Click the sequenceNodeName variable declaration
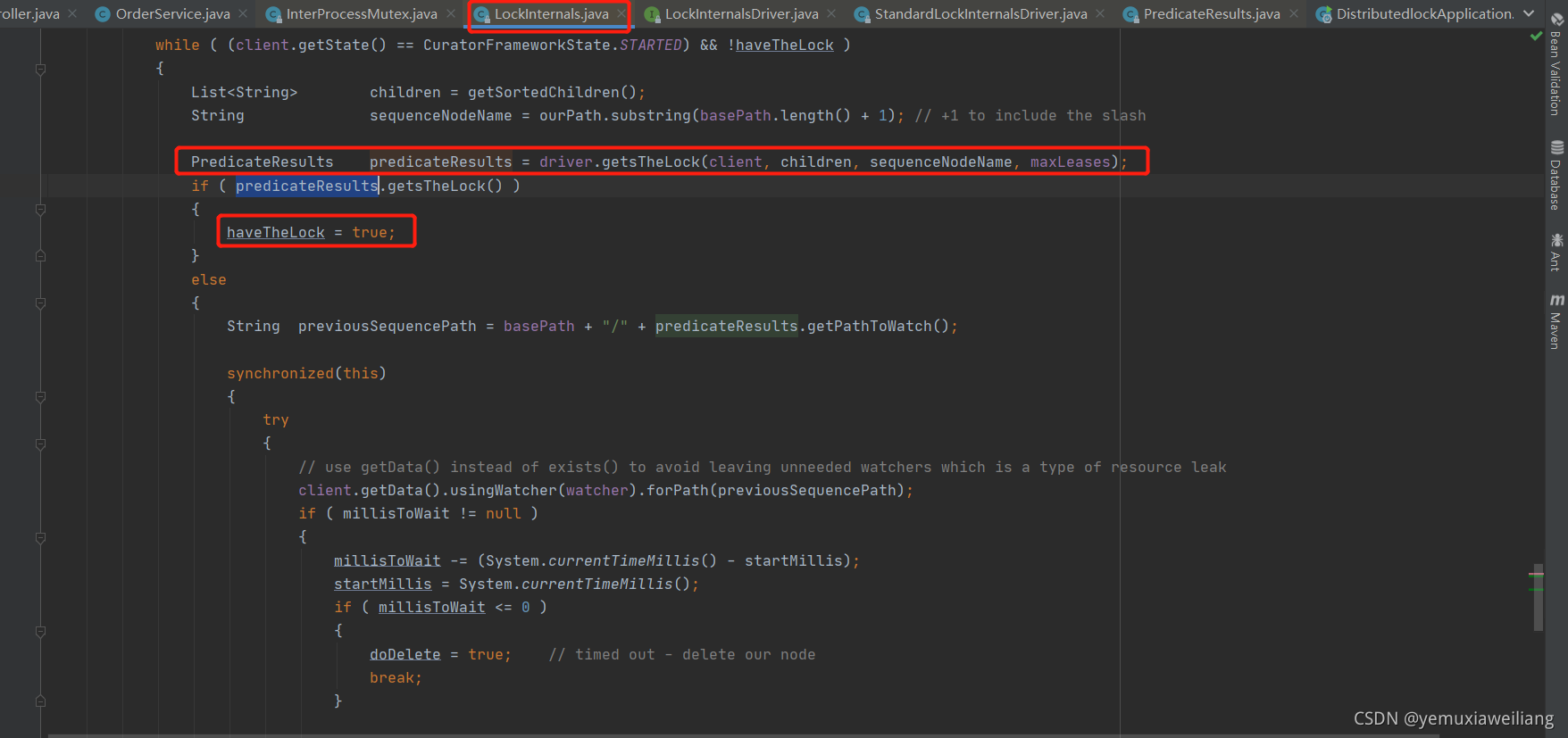This screenshot has height=738, width=1568. click(x=441, y=115)
